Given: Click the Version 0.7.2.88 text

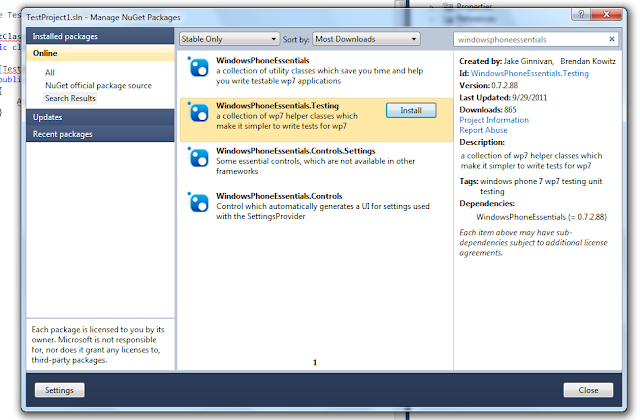Looking at the screenshot, I should 489,86.
